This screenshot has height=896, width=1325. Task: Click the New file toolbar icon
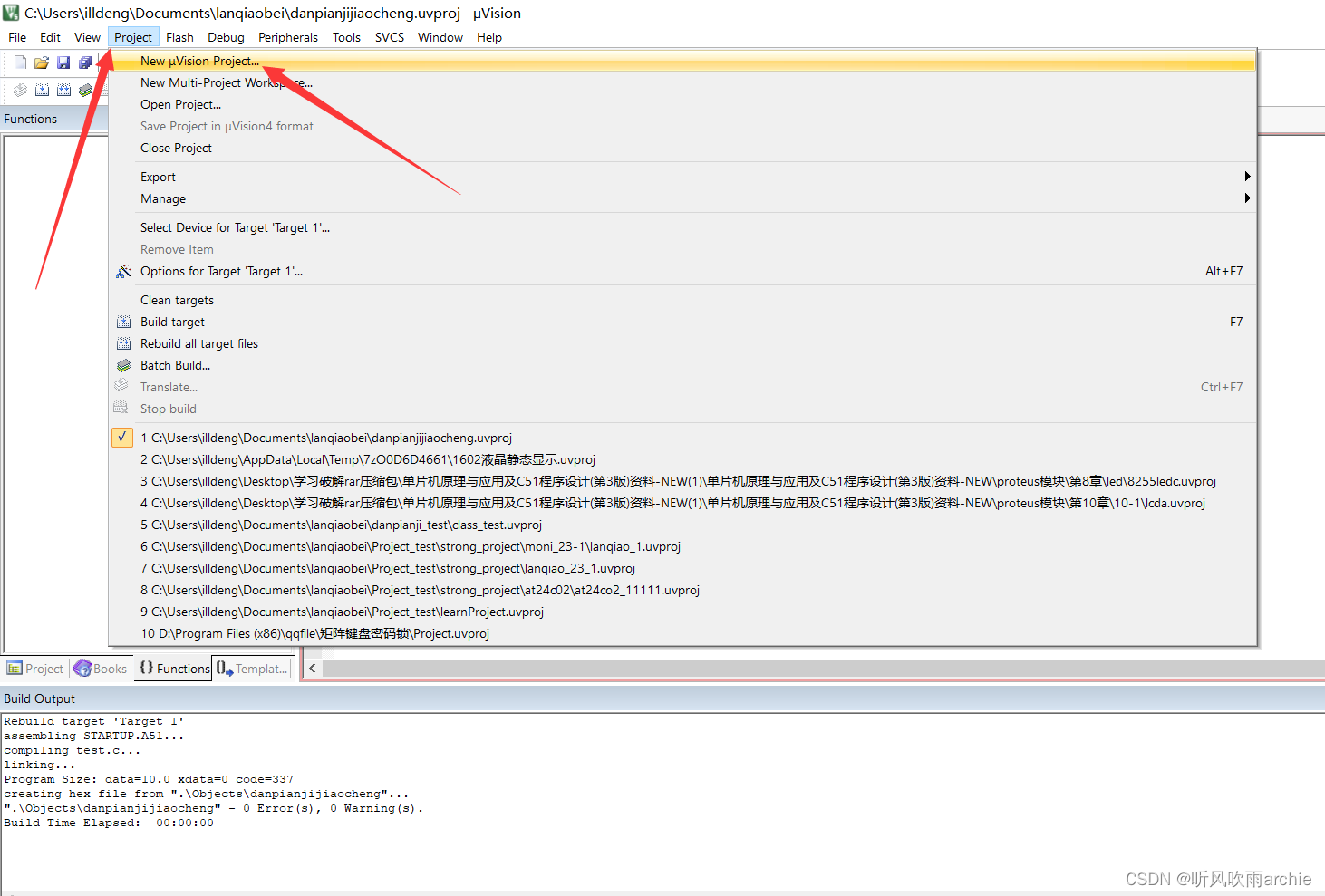tap(20, 63)
